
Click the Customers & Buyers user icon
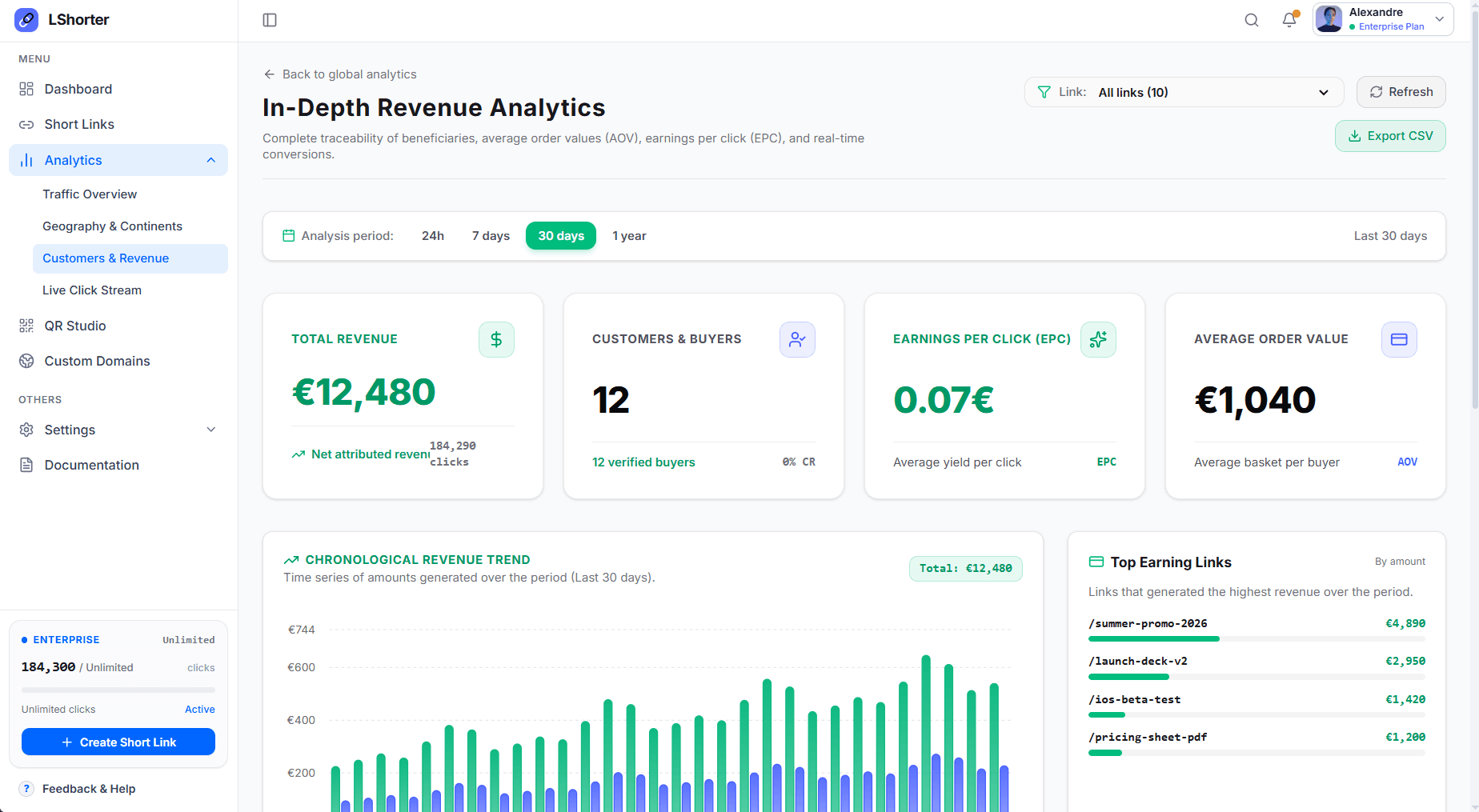pyautogui.click(x=797, y=339)
